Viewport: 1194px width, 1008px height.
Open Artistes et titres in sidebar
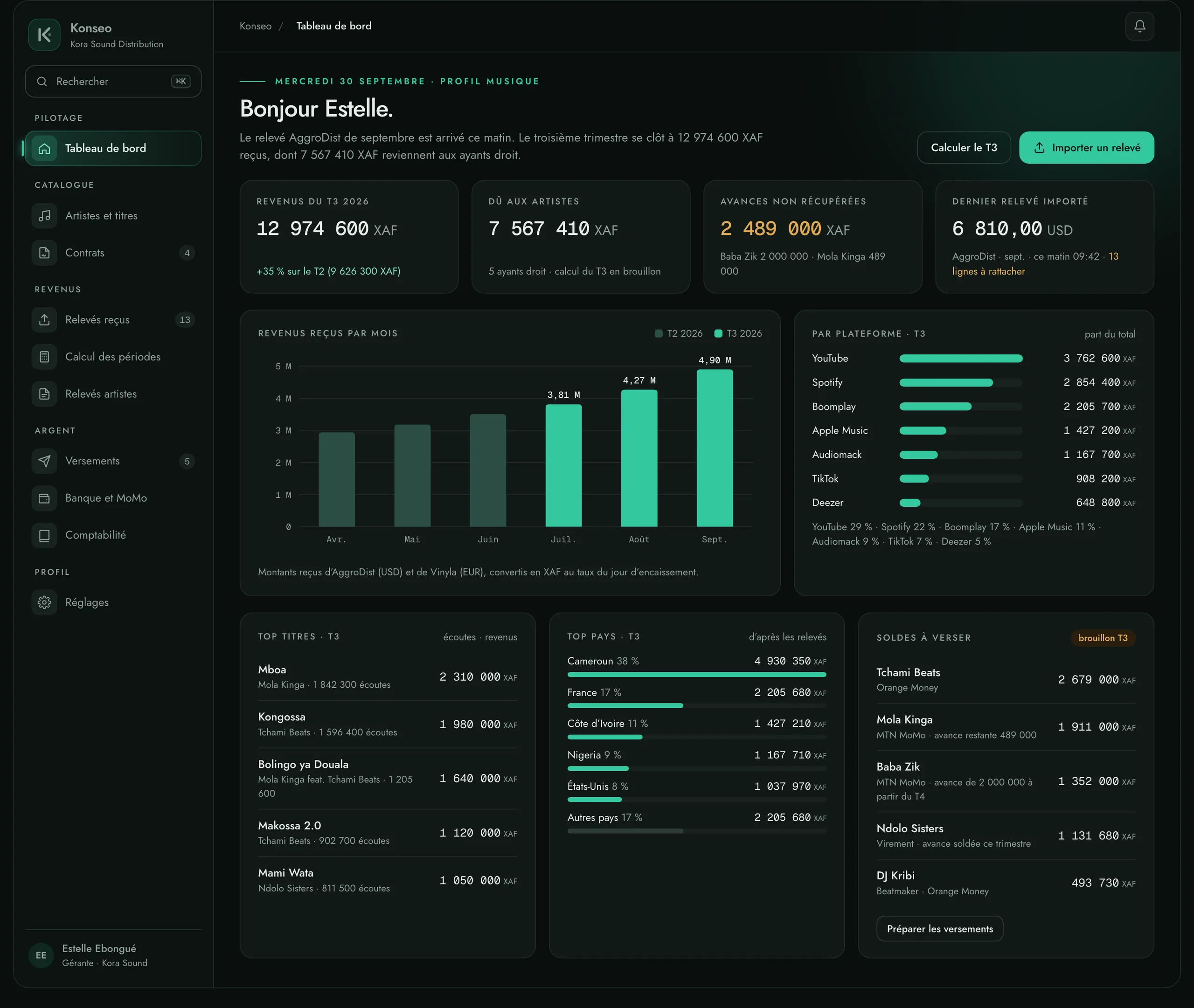(x=113, y=216)
